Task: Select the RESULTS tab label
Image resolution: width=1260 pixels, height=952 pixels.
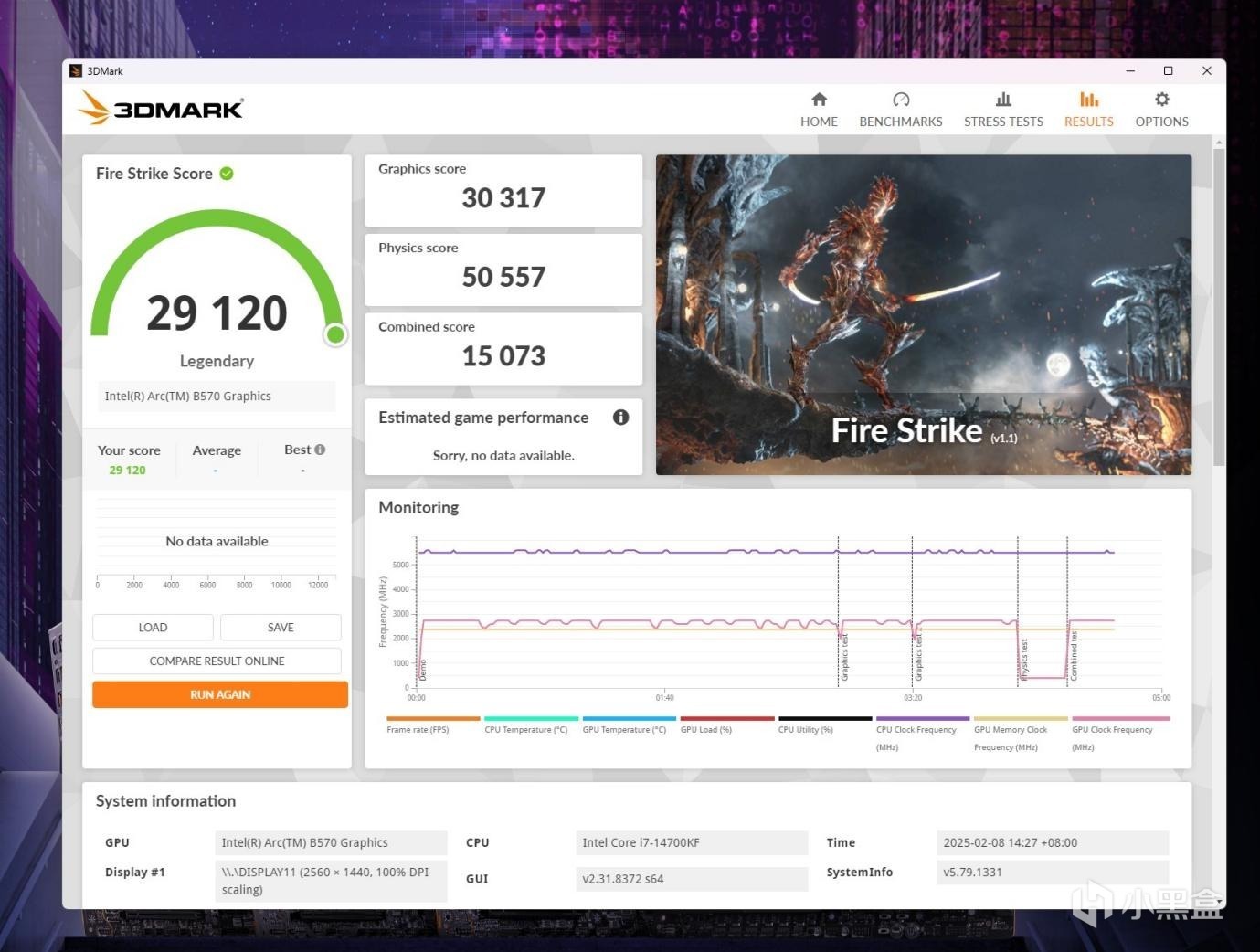Action: tap(1089, 122)
